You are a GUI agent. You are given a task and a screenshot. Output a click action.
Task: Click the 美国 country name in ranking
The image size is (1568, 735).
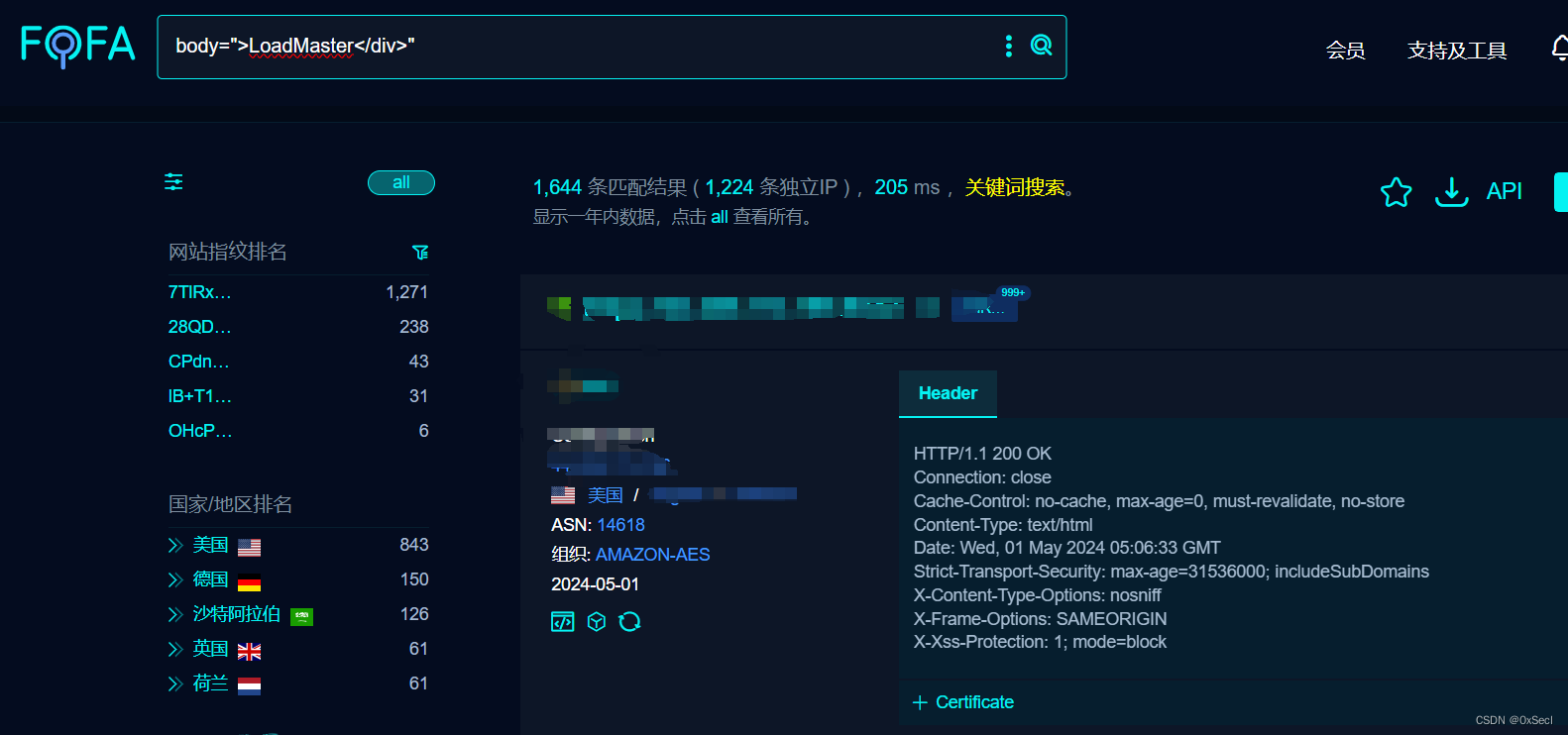click(x=210, y=545)
